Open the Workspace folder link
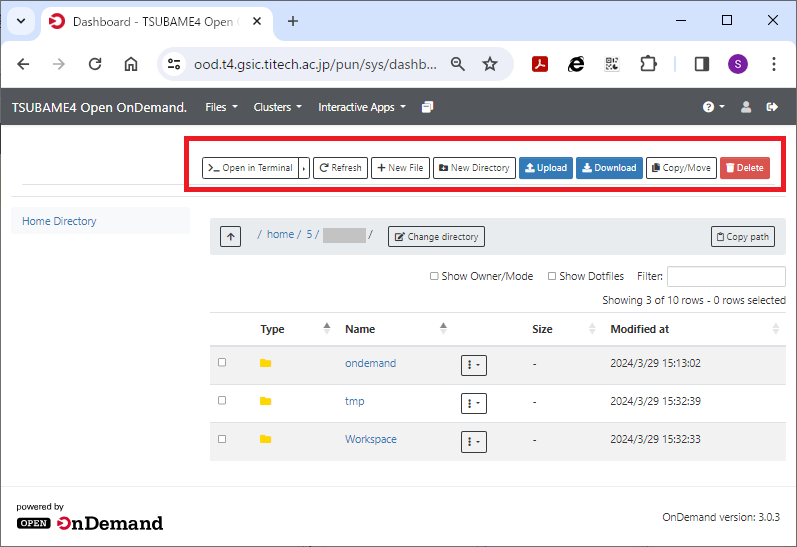797x547 pixels. click(370, 439)
